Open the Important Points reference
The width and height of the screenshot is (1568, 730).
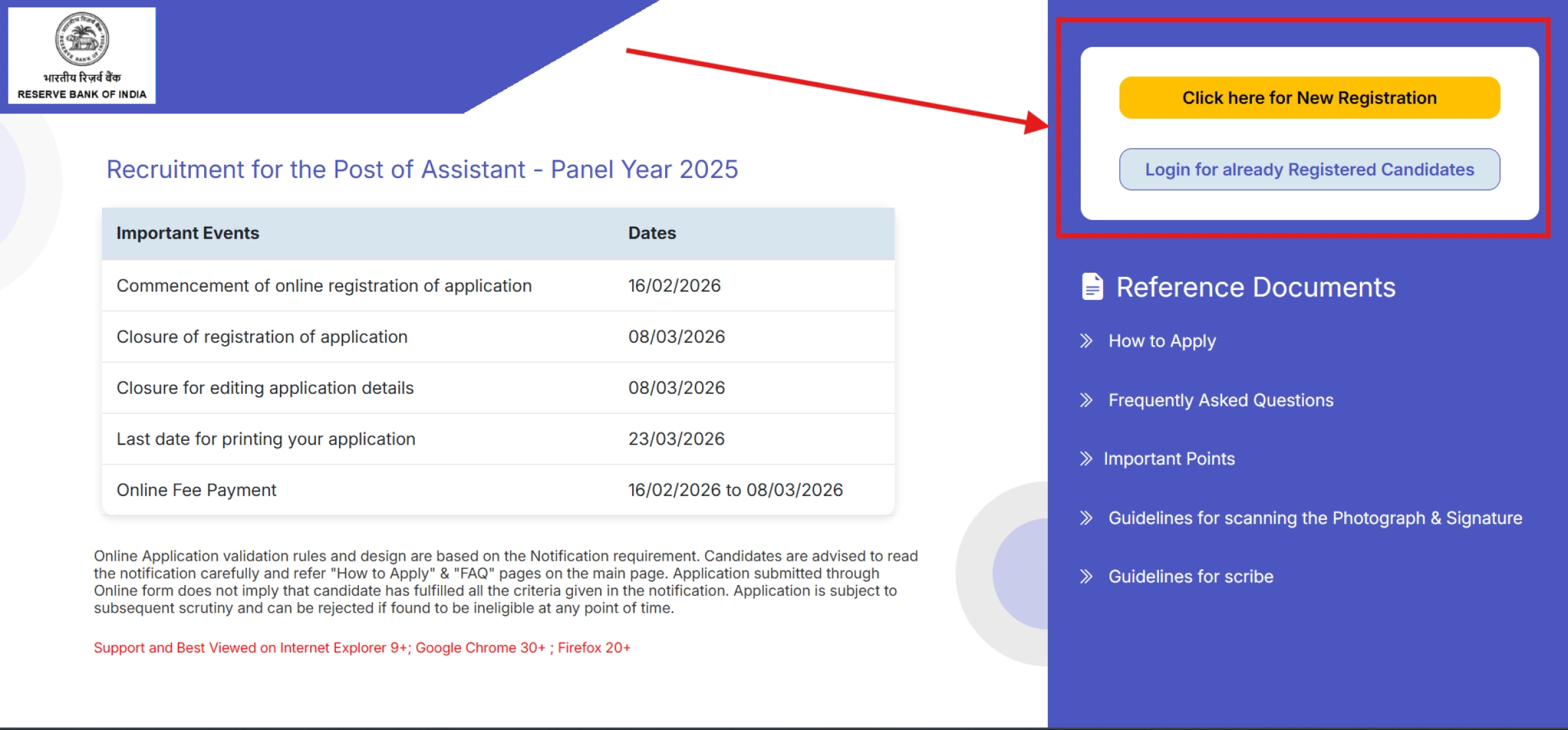[1169, 459]
